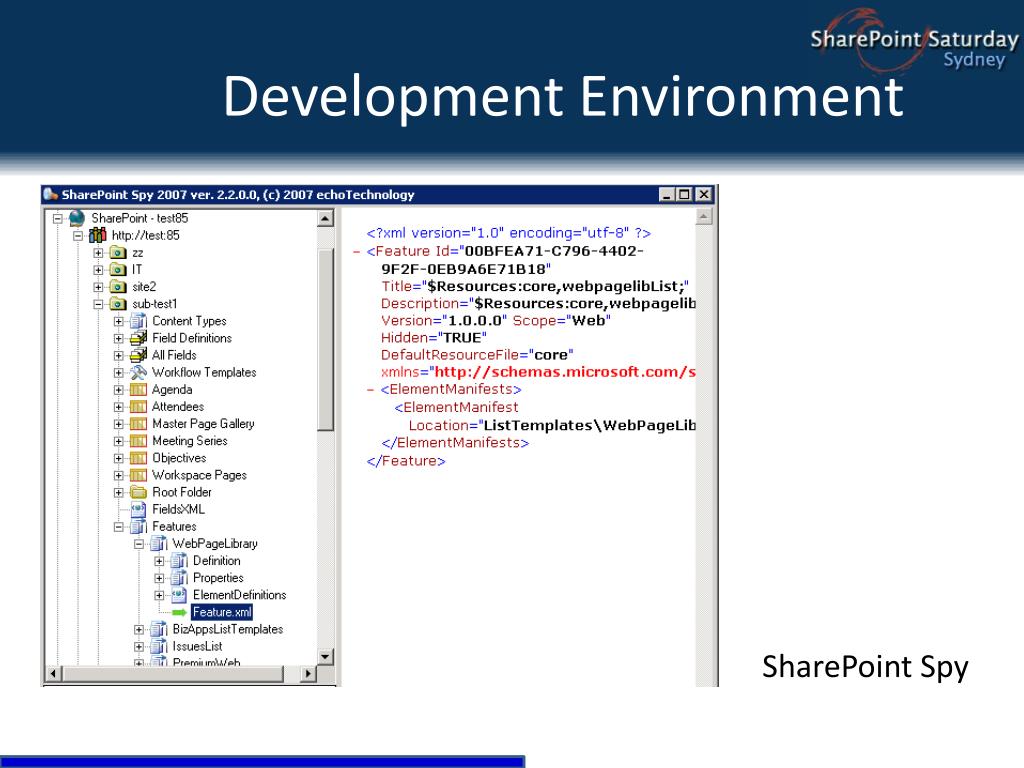Collapse the ElementManifests XML element
The width and height of the screenshot is (1024, 768).
coord(370,390)
